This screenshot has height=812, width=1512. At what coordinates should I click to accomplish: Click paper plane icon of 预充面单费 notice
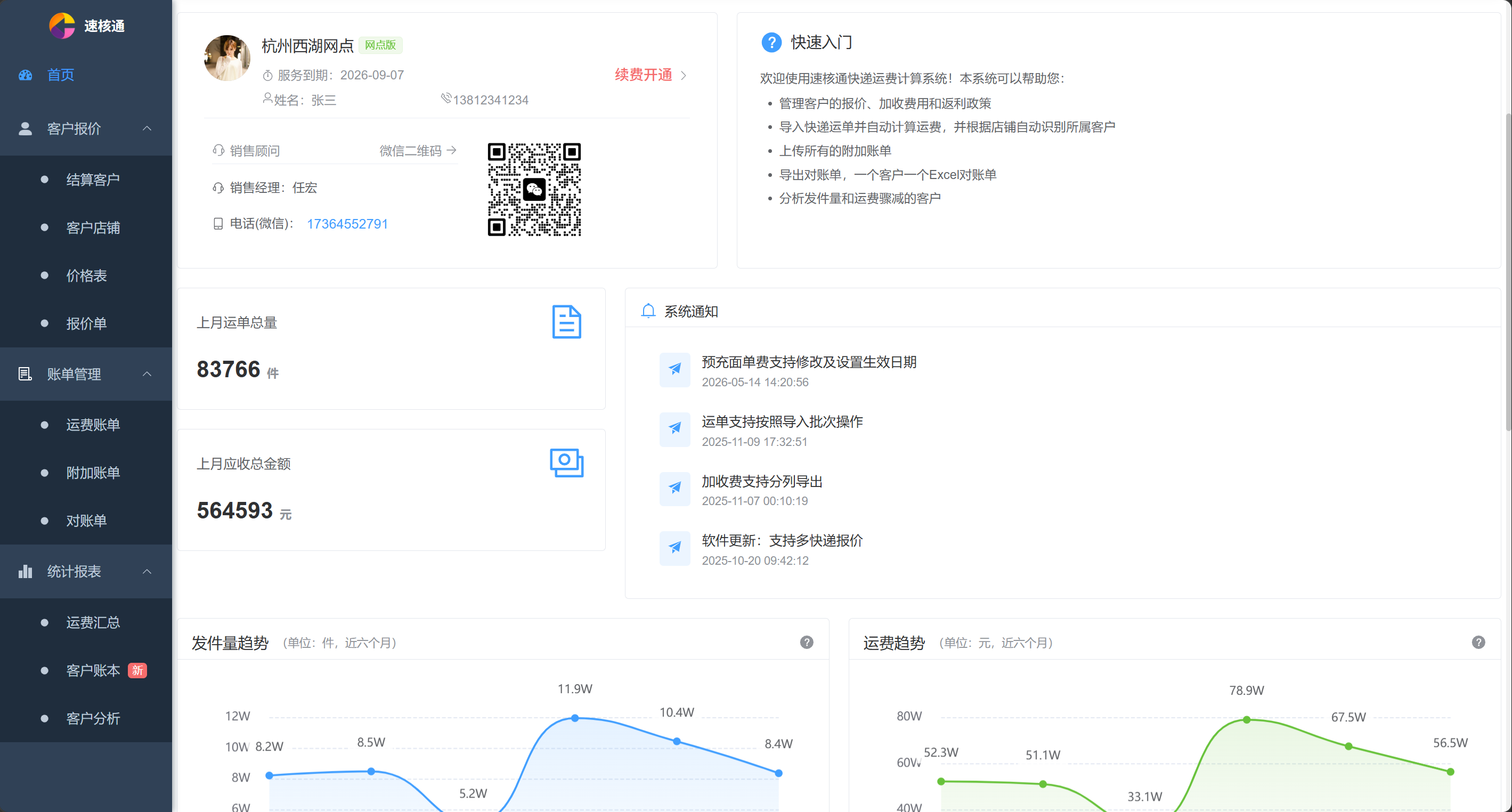(x=675, y=370)
